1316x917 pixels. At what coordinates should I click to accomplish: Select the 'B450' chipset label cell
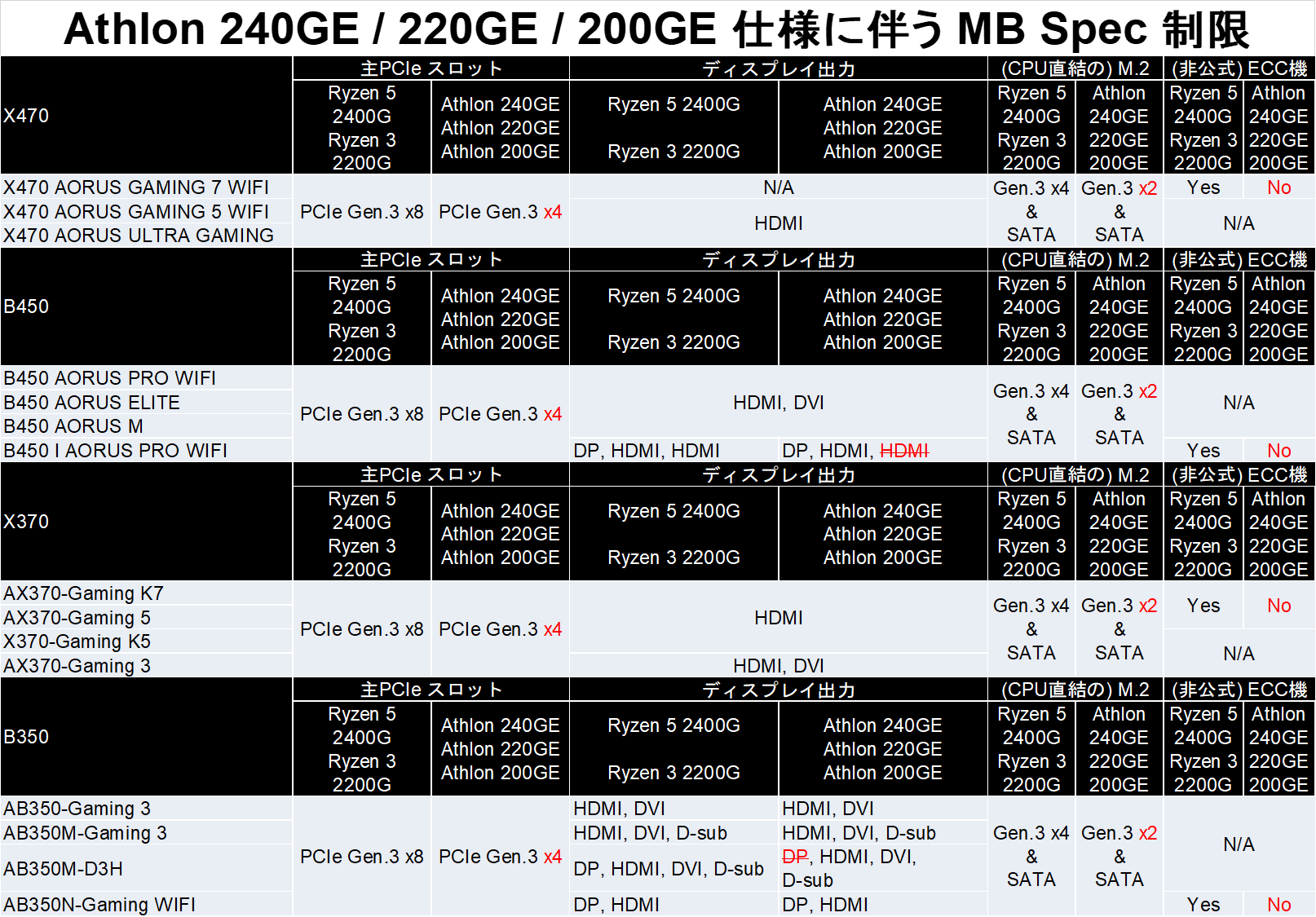(147, 306)
